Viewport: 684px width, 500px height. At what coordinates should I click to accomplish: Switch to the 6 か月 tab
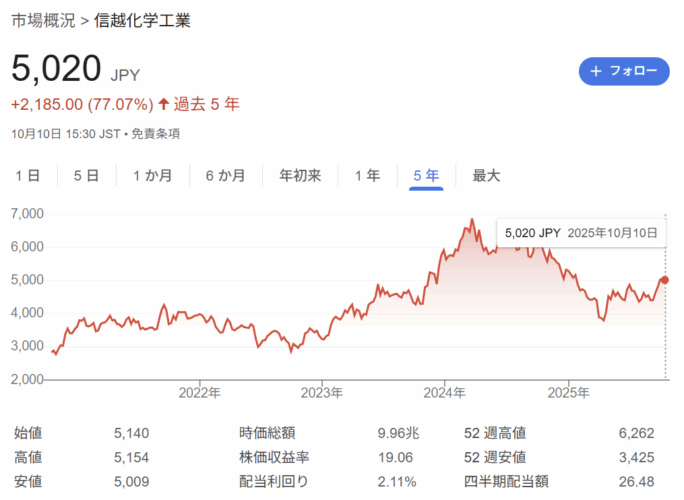225,176
